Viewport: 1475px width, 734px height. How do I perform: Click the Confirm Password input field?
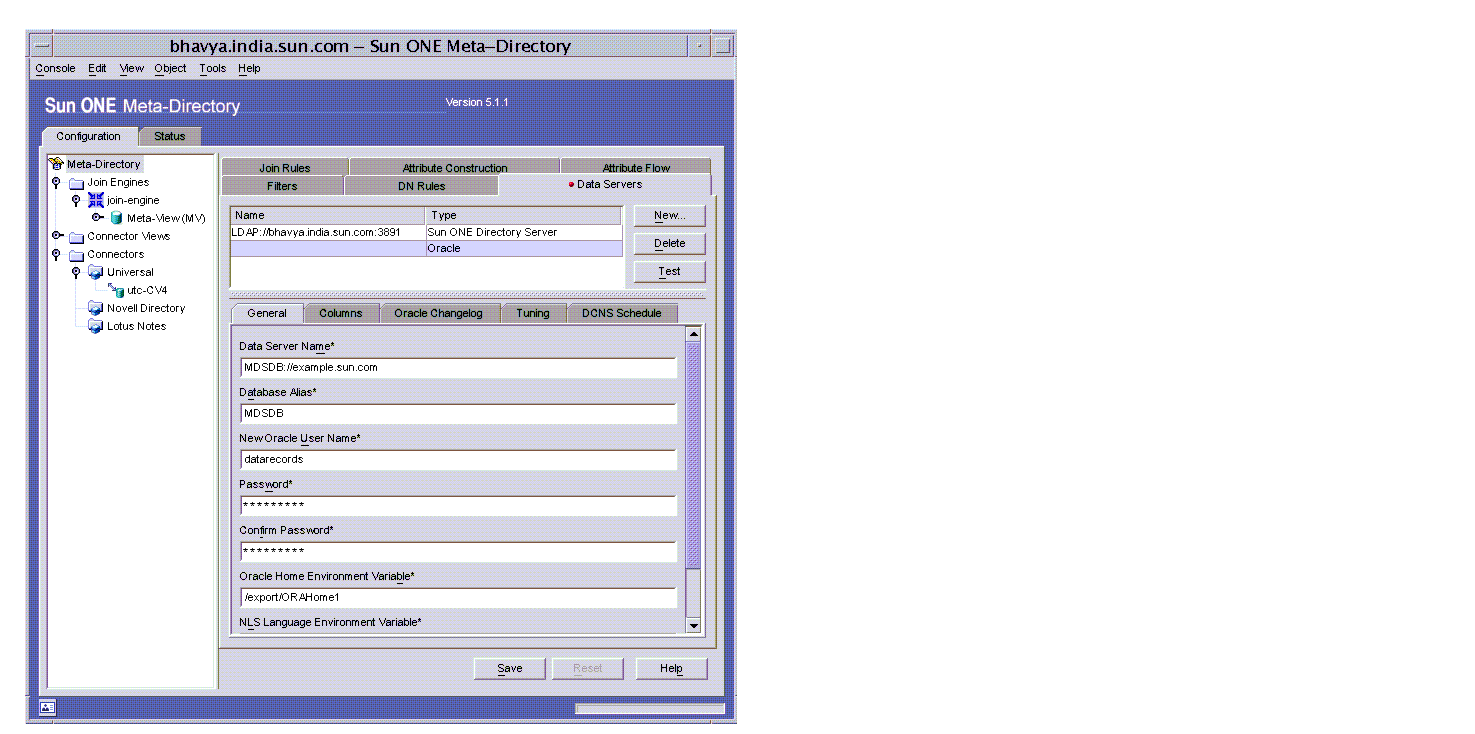[459, 552]
